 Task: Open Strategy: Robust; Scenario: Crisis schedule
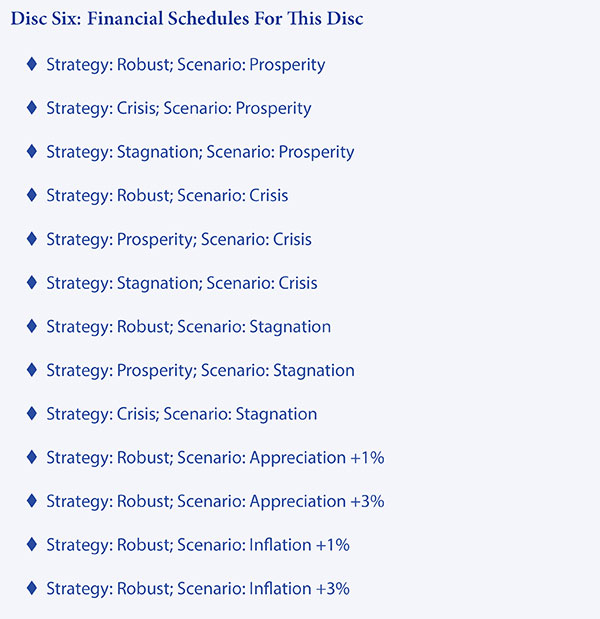tap(167, 195)
